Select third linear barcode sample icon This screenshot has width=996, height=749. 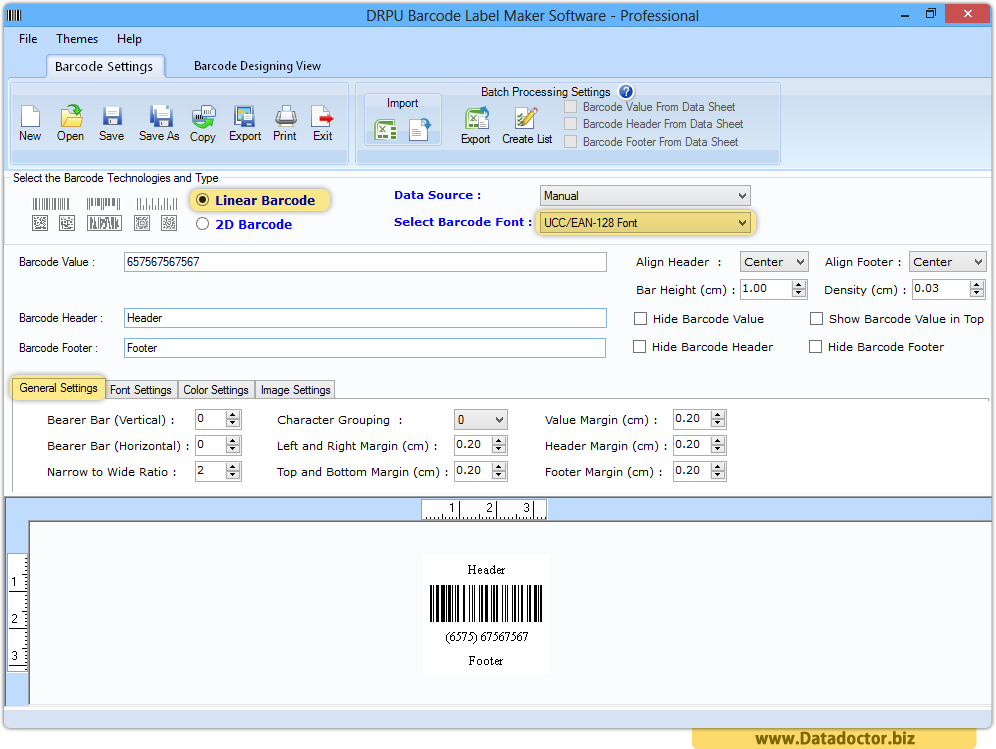(156, 204)
